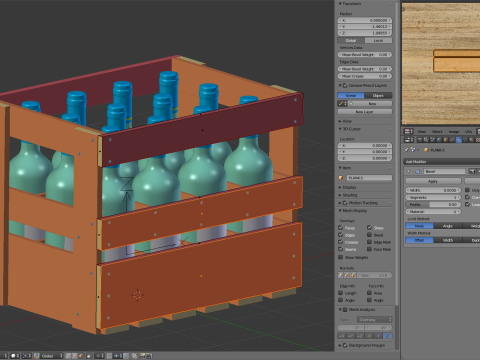Image resolution: width=480 pixels, height=360 pixels.
Task: Switch Transform to Local coordinates
Action: (378, 40)
